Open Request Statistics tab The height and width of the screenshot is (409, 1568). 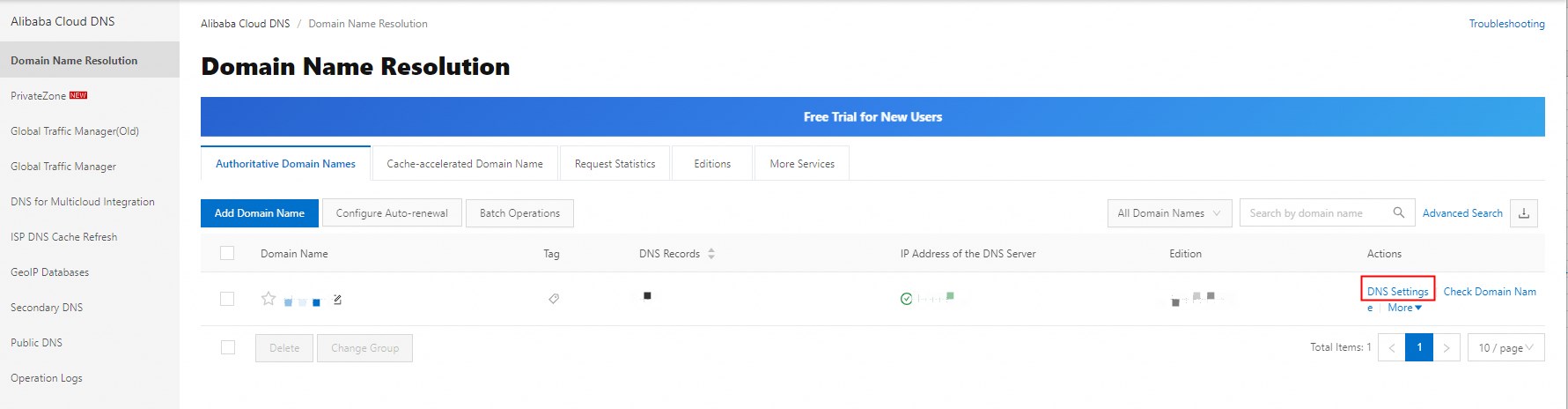click(x=615, y=164)
